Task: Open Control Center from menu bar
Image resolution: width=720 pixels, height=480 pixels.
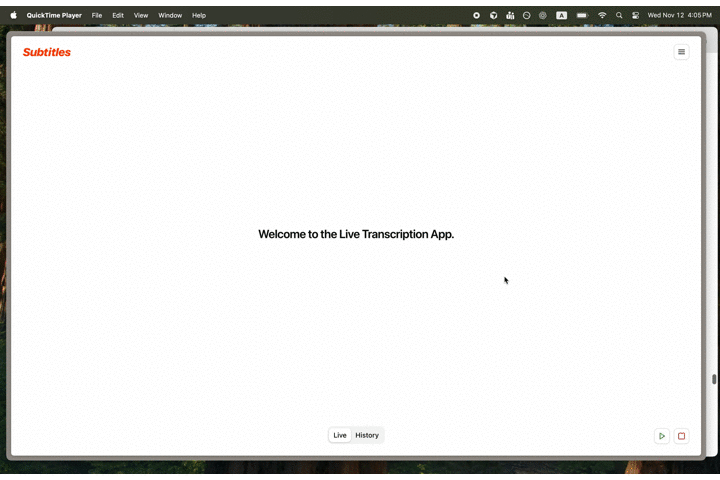Action: point(635,15)
